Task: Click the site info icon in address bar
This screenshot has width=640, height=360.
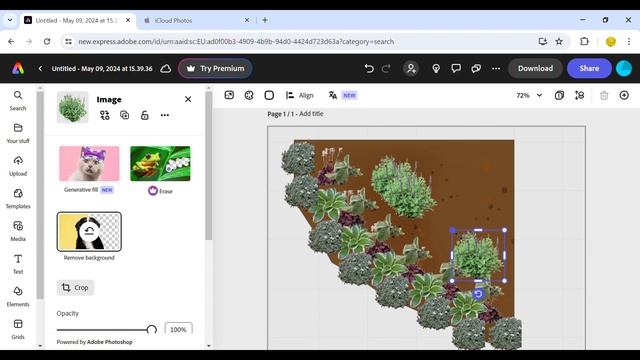Action: pyautogui.click(x=69, y=41)
